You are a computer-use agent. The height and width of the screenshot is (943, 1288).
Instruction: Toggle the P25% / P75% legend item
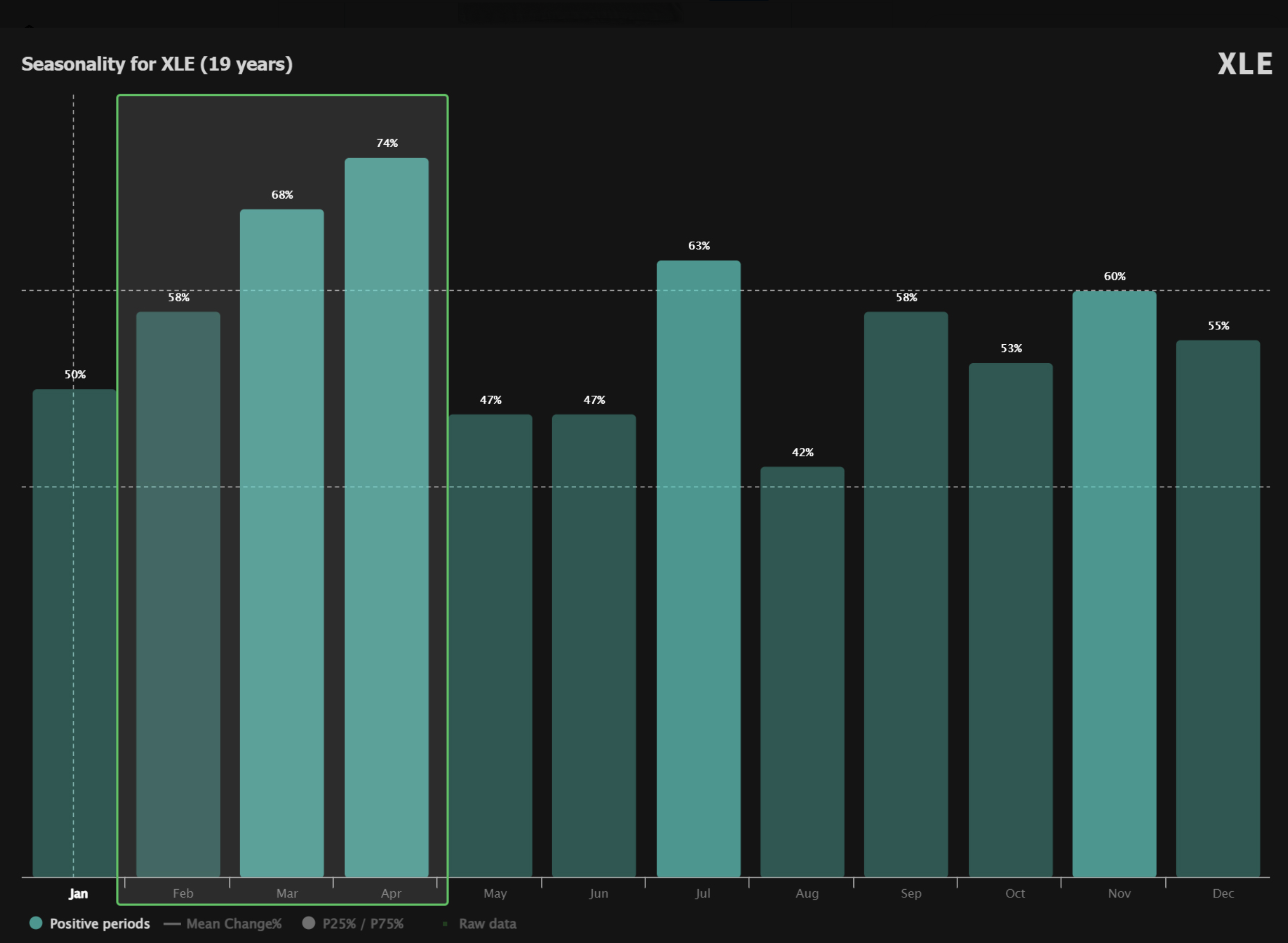[353, 924]
